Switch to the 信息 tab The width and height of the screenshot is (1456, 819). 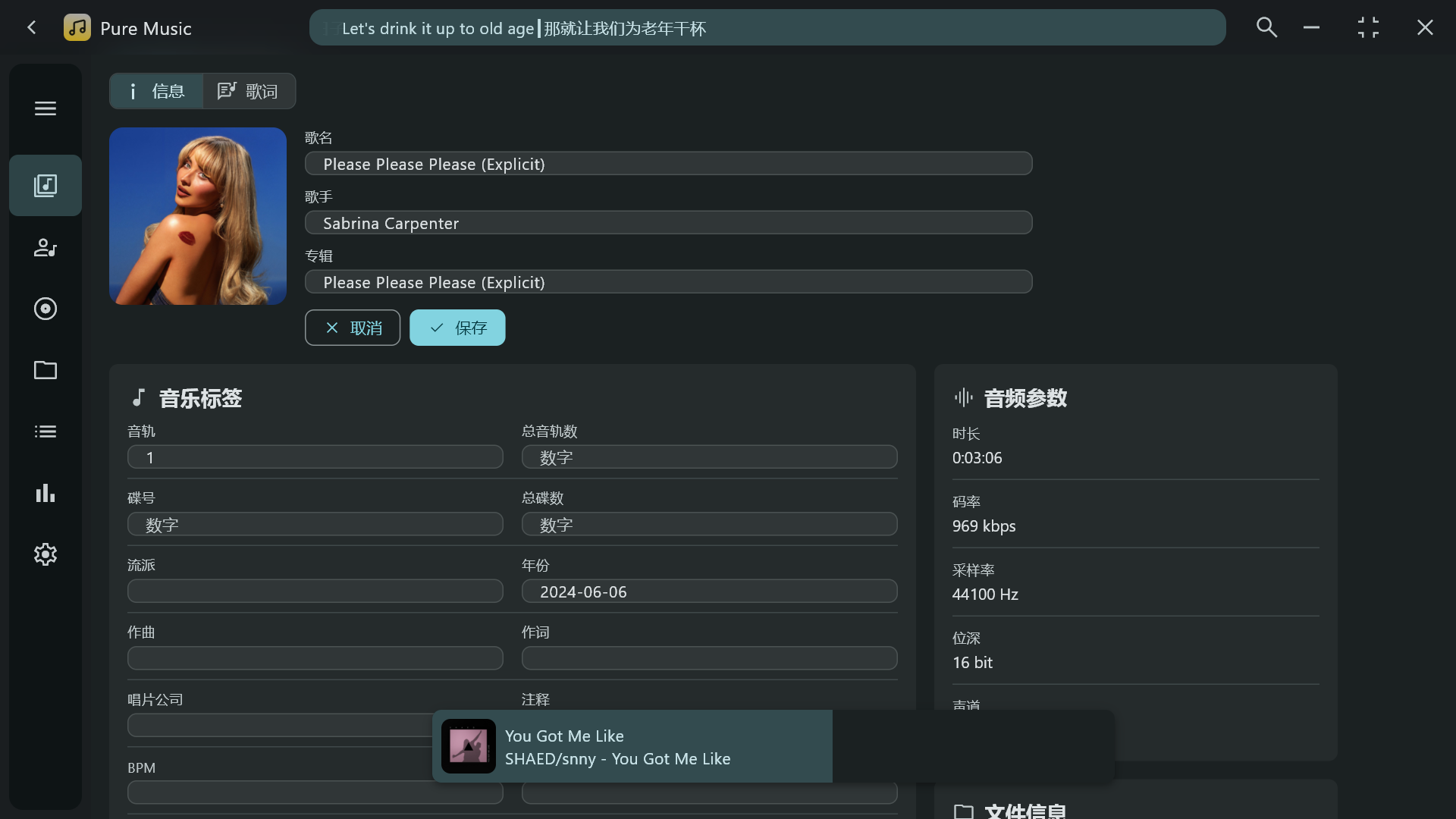click(x=156, y=91)
